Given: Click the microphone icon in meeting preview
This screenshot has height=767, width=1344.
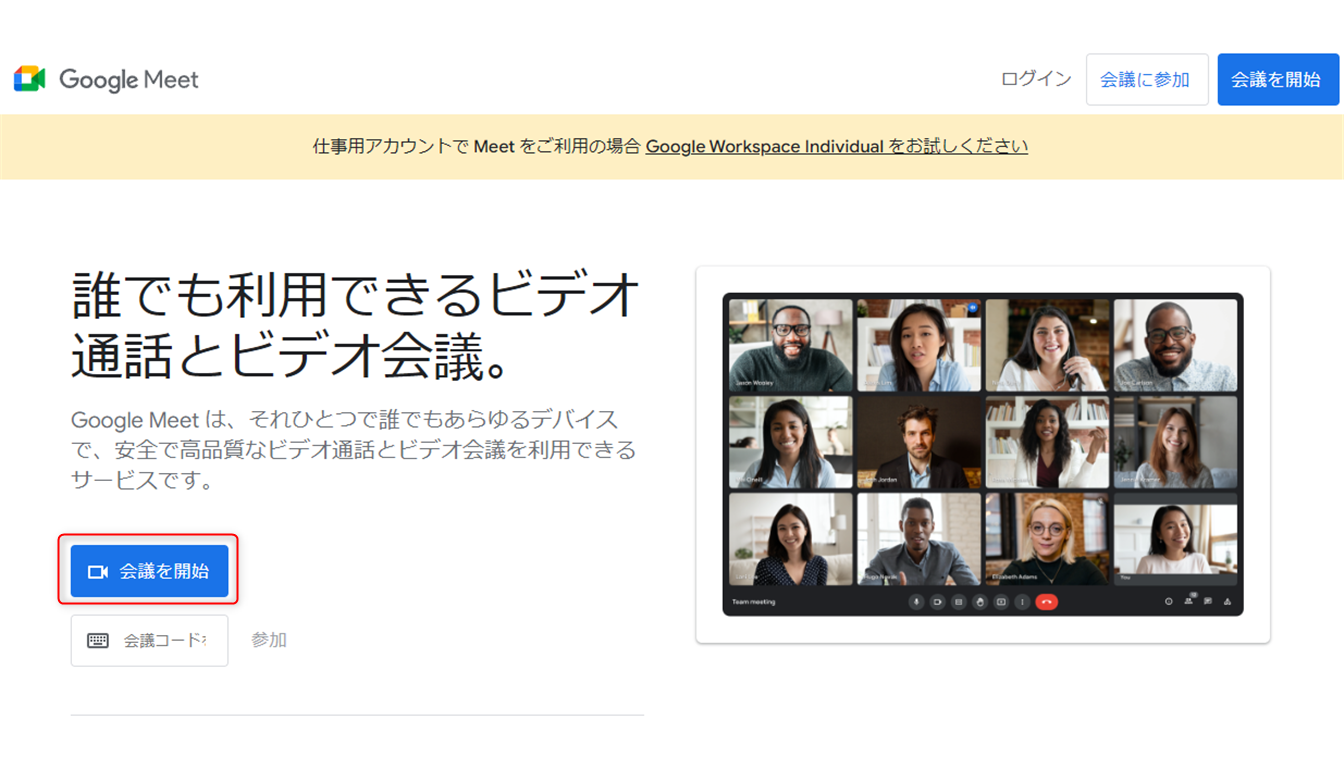Looking at the screenshot, I should click(x=916, y=602).
